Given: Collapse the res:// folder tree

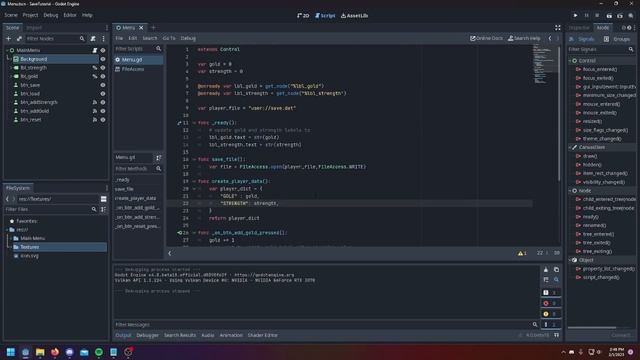Looking at the screenshot, I should point(7,230).
